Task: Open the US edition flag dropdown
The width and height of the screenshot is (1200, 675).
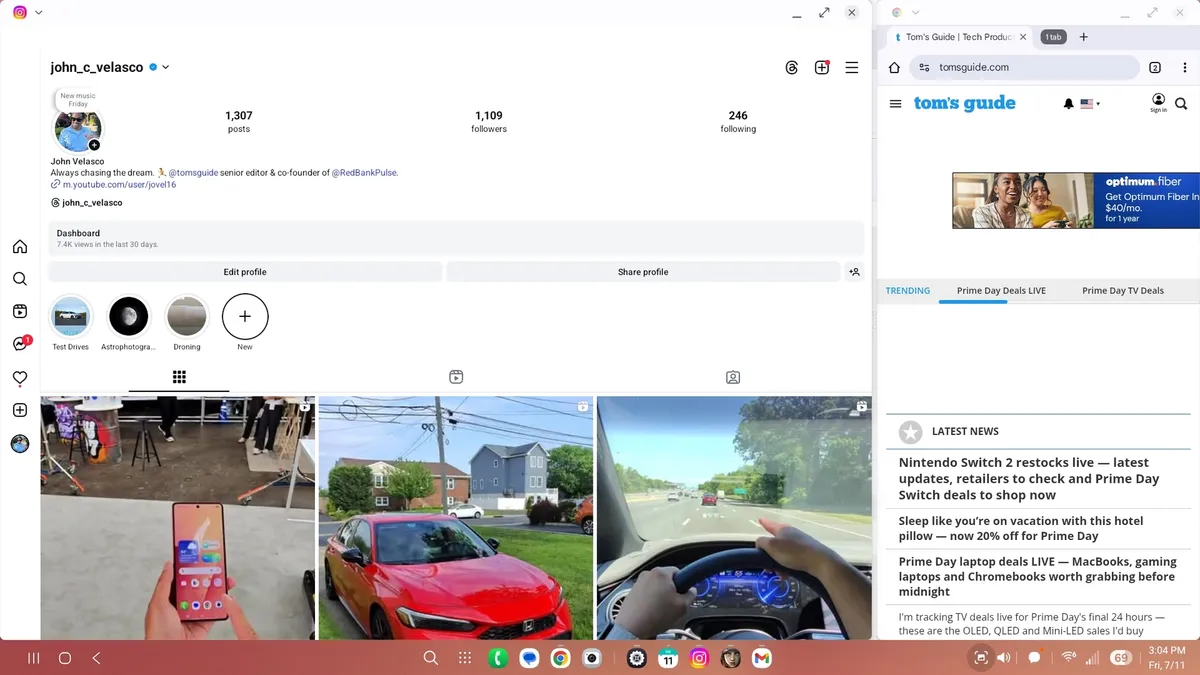Action: tap(1090, 103)
